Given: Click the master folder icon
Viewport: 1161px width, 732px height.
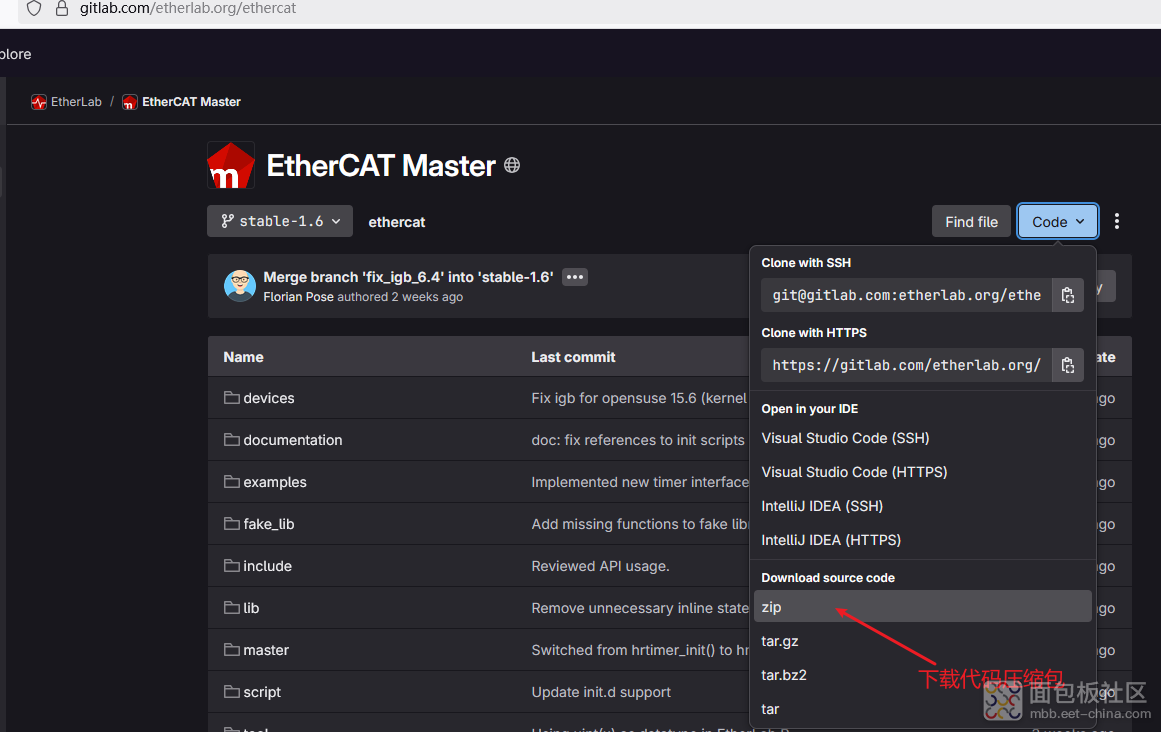Looking at the screenshot, I should point(232,650).
